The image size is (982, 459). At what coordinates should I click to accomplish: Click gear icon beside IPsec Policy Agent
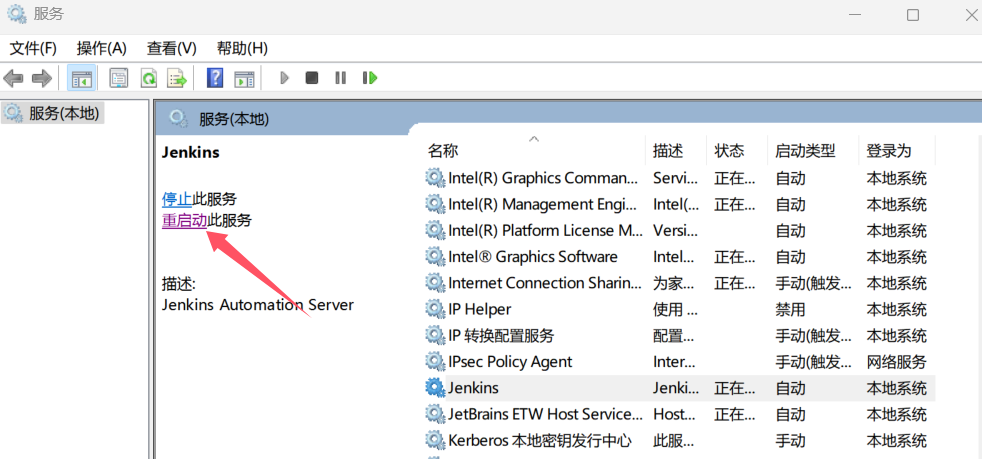435,361
